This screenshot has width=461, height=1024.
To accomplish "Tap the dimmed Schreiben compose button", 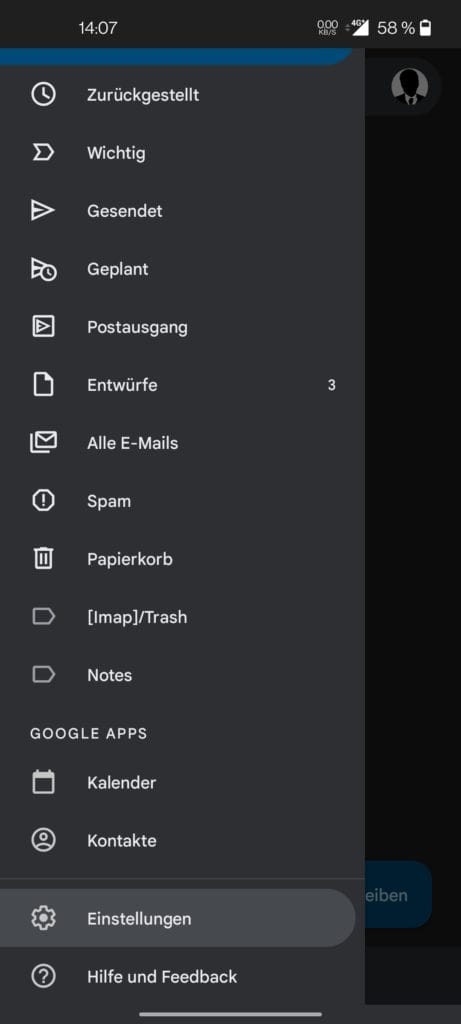I will click(x=398, y=895).
